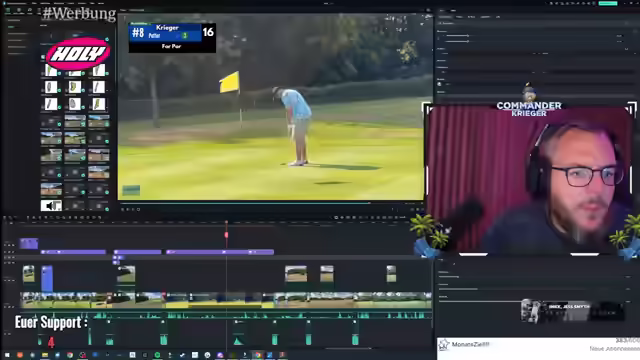Open File Explorer from the taskbar
640x360 pixels.
coord(45,355)
